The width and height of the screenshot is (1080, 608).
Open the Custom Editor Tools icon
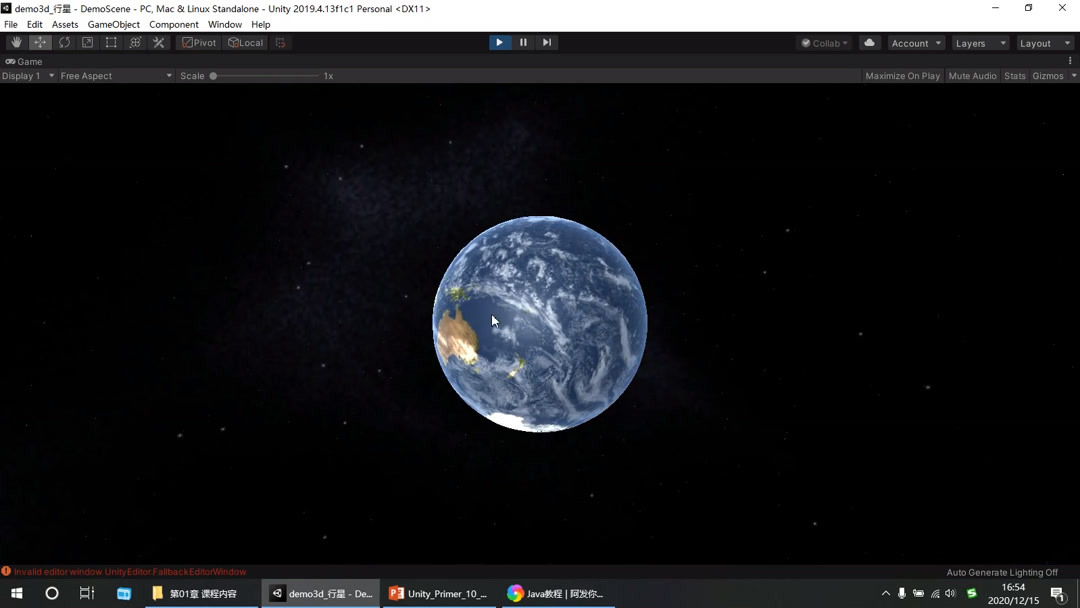tap(158, 42)
